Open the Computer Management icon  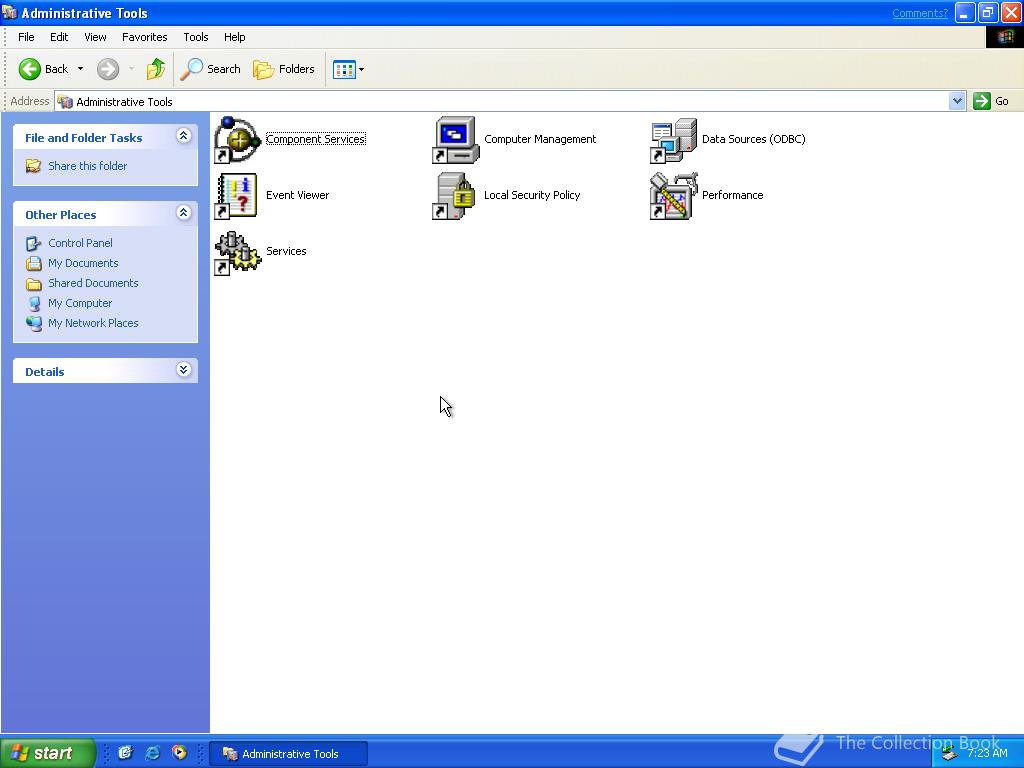456,139
